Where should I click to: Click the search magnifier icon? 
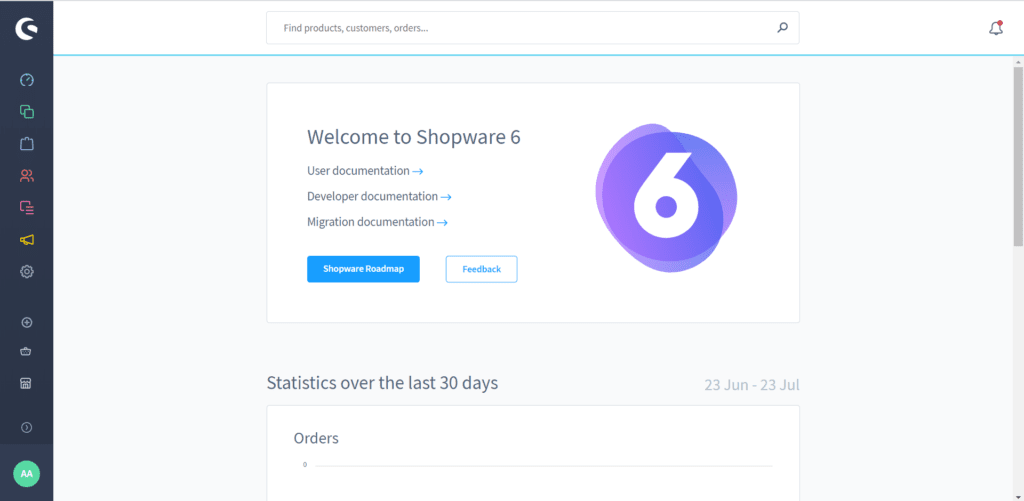pyautogui.click(x=783, y=28)
